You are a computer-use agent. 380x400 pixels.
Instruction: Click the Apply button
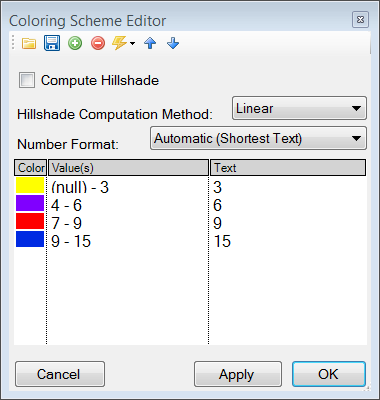point(238,374)
